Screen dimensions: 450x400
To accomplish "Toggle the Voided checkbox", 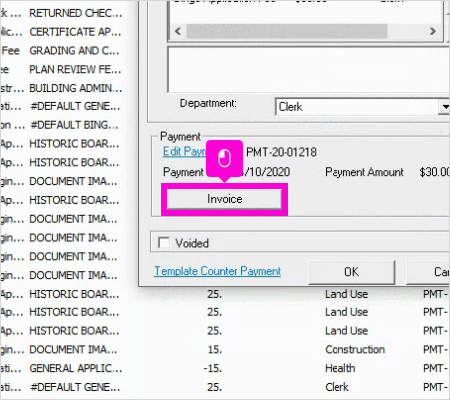I will coord(164,242).
